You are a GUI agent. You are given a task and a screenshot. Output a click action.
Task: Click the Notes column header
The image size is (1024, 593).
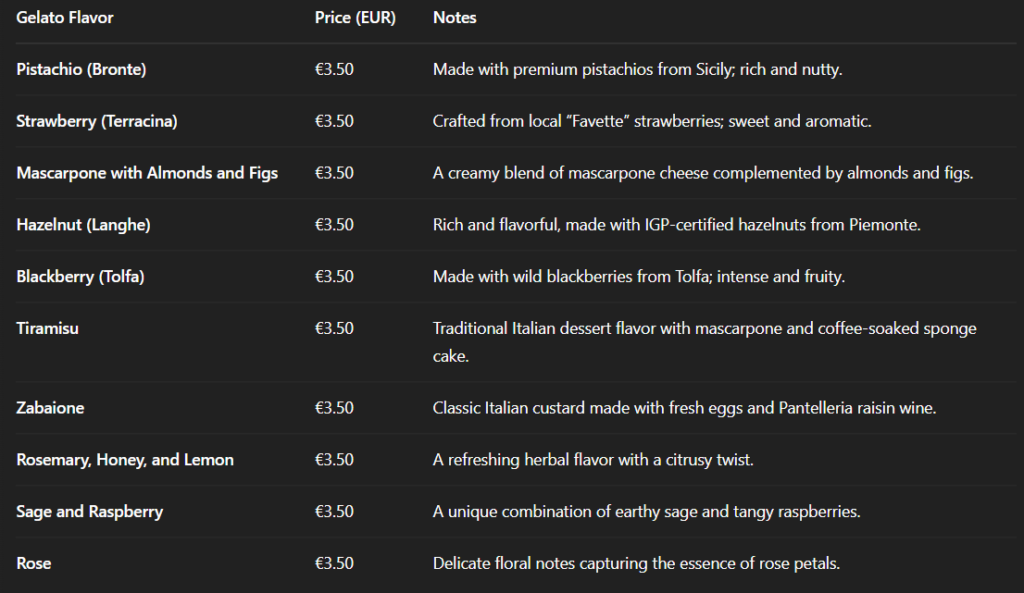[455, 18]
